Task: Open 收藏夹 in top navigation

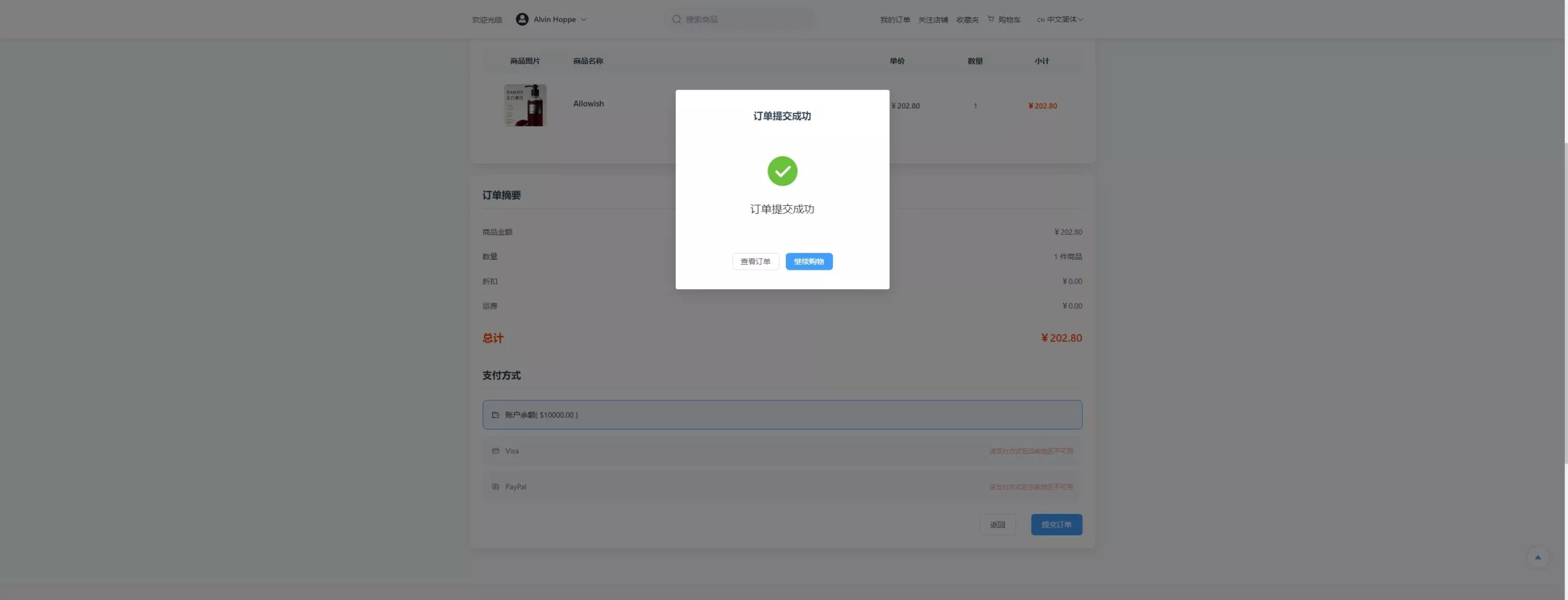Action: pyautogui.click(x=967, y=20)
